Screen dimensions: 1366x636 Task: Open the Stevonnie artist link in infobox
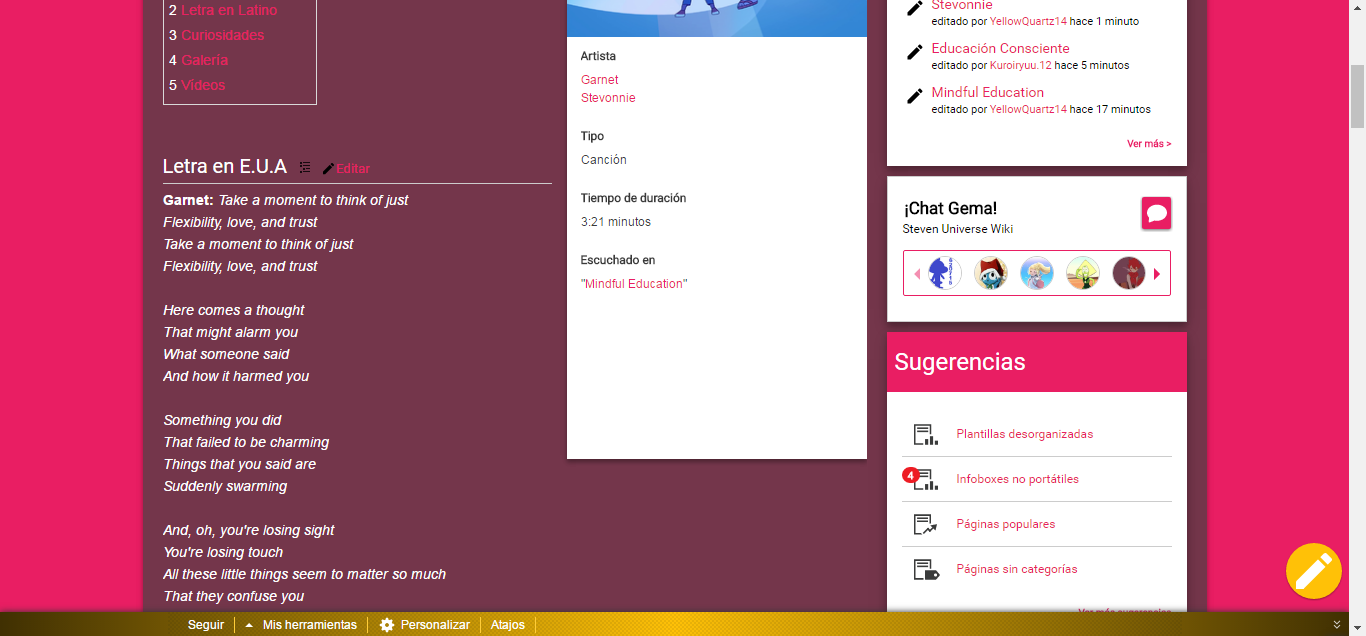tap(608, 98)
